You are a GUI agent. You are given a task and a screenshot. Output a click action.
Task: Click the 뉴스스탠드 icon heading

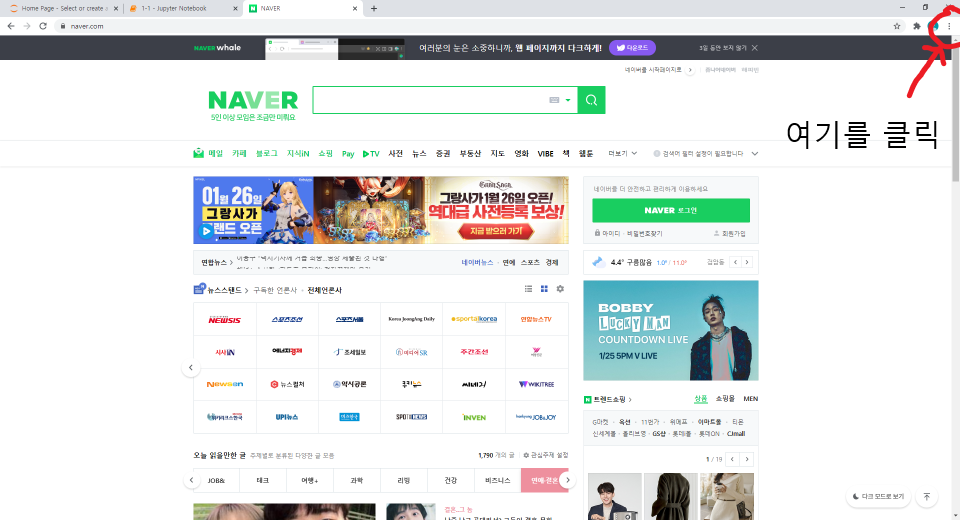click(x=220, y=290)
